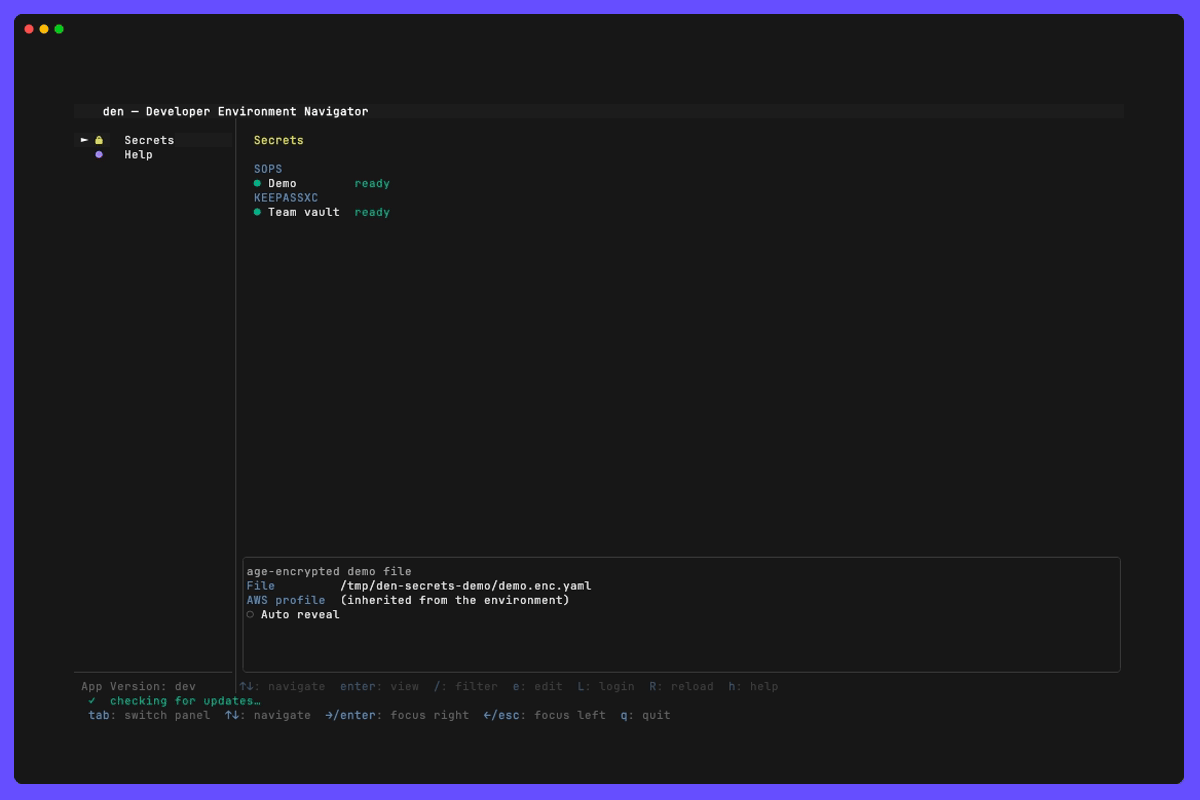Click the lock icon beside Secrets

coord(99,140)
